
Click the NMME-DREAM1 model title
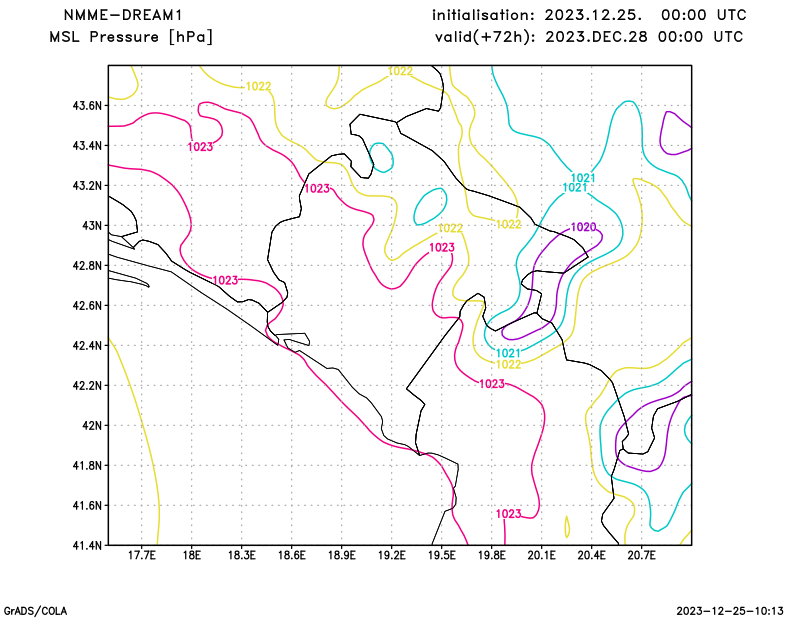point(122,15)
